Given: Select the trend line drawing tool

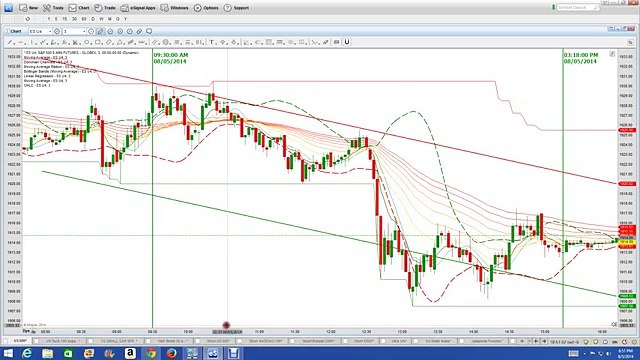Looking at the screenshot, I should (x=10, y=42).
